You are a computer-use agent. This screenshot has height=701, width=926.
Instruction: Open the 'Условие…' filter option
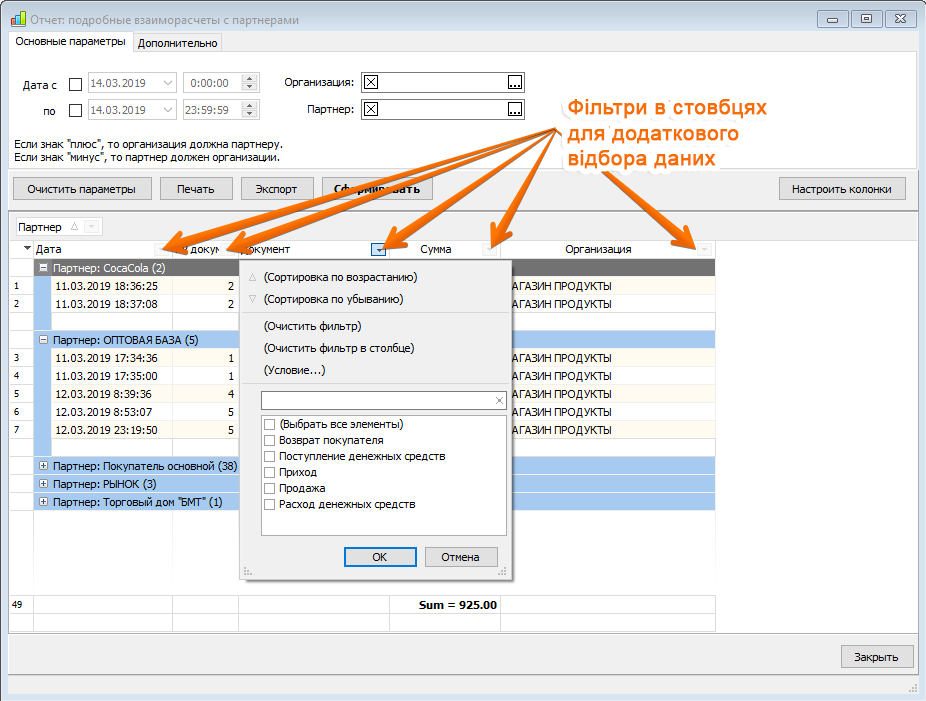[x=294, y=370]
